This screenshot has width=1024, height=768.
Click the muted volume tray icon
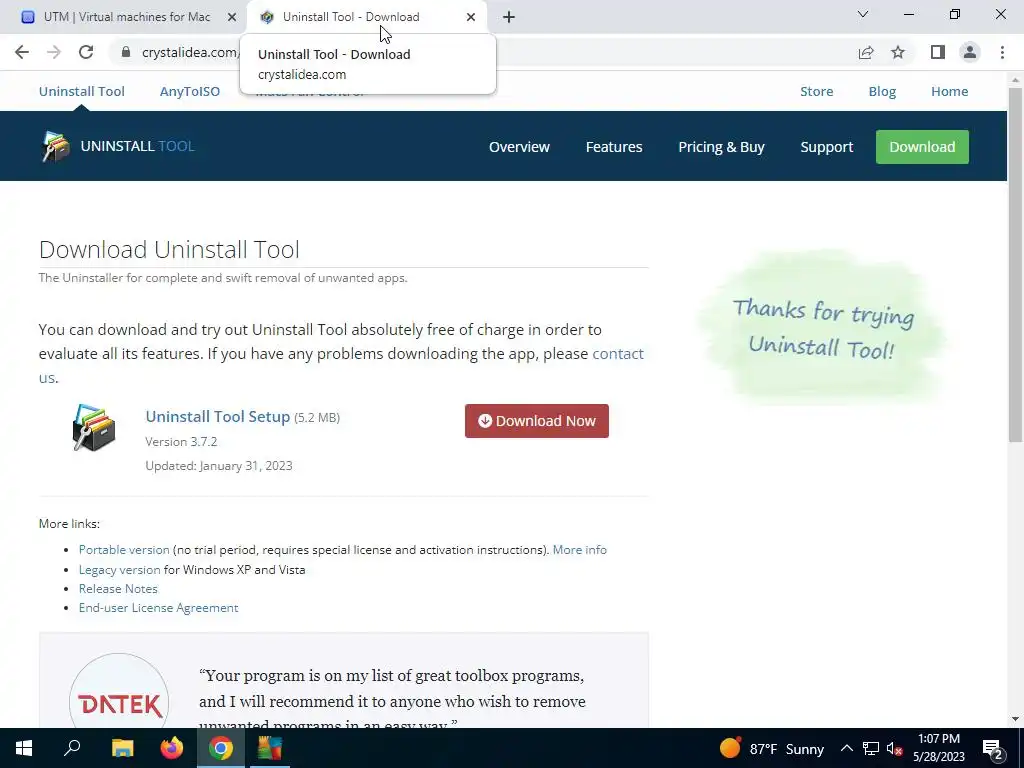tap(894, 749)
